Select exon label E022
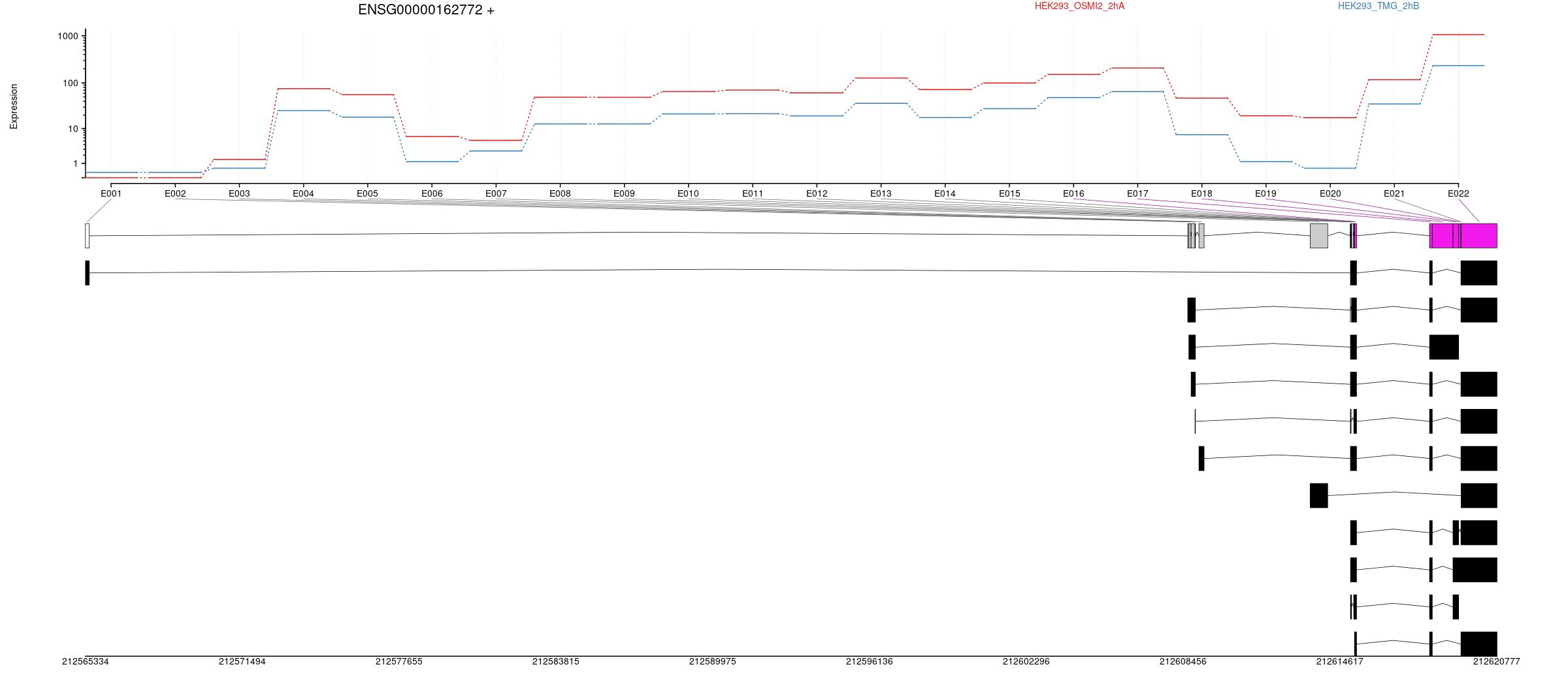This screenshot has width=1568, height=673. (1458, 193)
